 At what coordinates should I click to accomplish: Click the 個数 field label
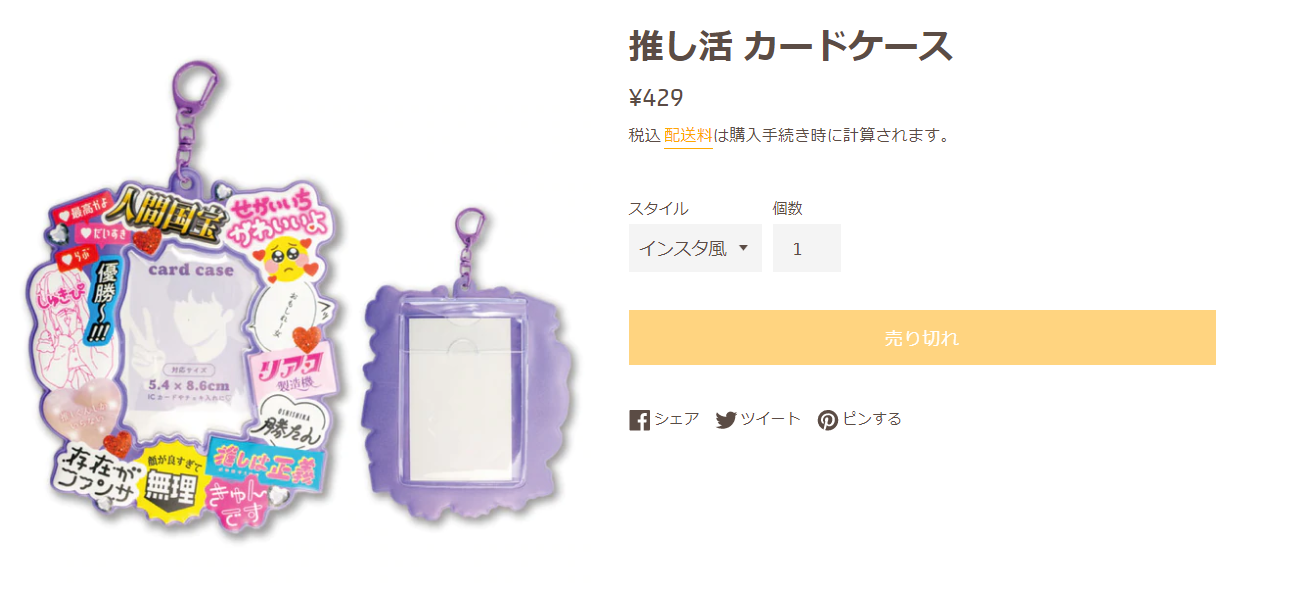788,208
